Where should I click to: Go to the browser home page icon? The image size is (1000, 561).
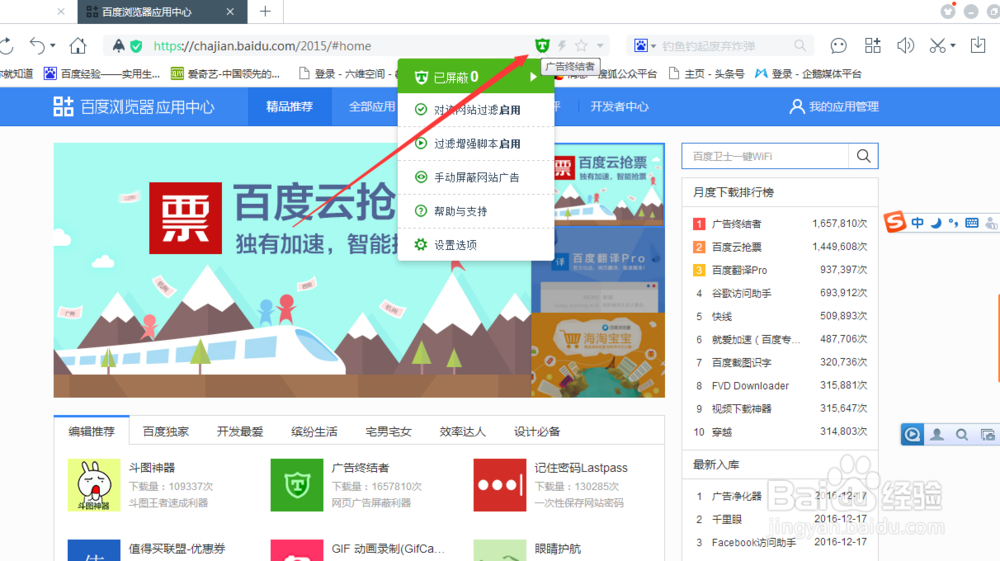coord(78,46)
